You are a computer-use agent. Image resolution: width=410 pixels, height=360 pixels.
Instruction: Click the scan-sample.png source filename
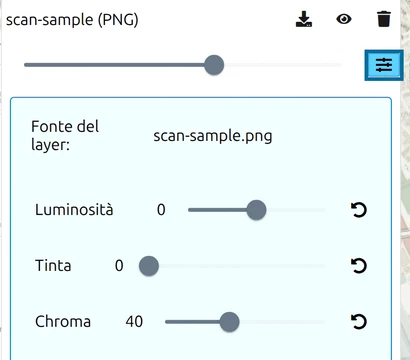[213, 136]
